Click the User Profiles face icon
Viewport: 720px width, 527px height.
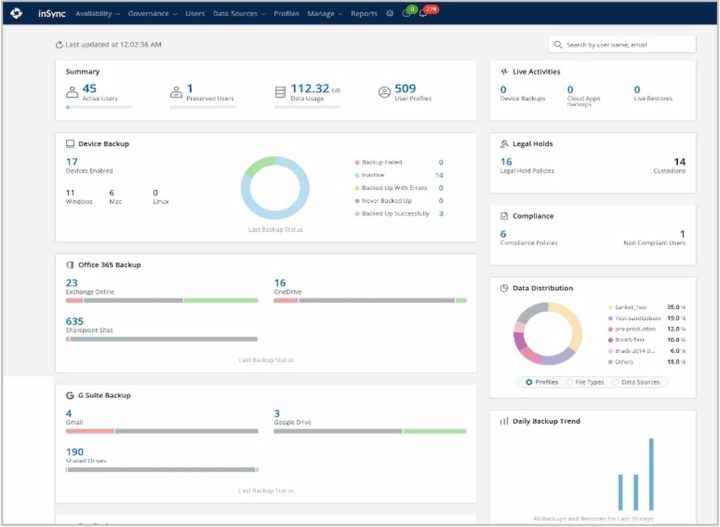pos(384,92)
